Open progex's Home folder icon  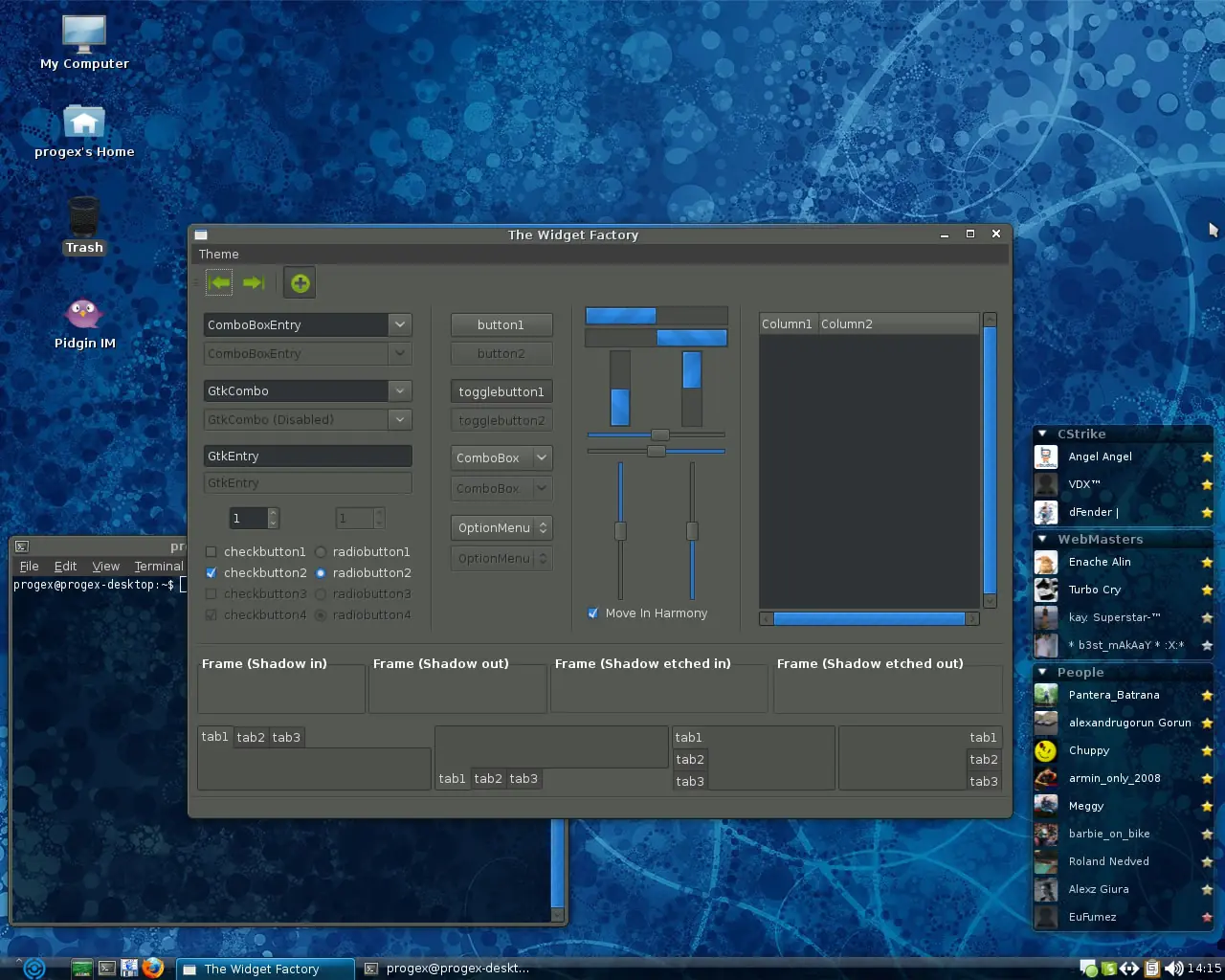click(84, 131)
